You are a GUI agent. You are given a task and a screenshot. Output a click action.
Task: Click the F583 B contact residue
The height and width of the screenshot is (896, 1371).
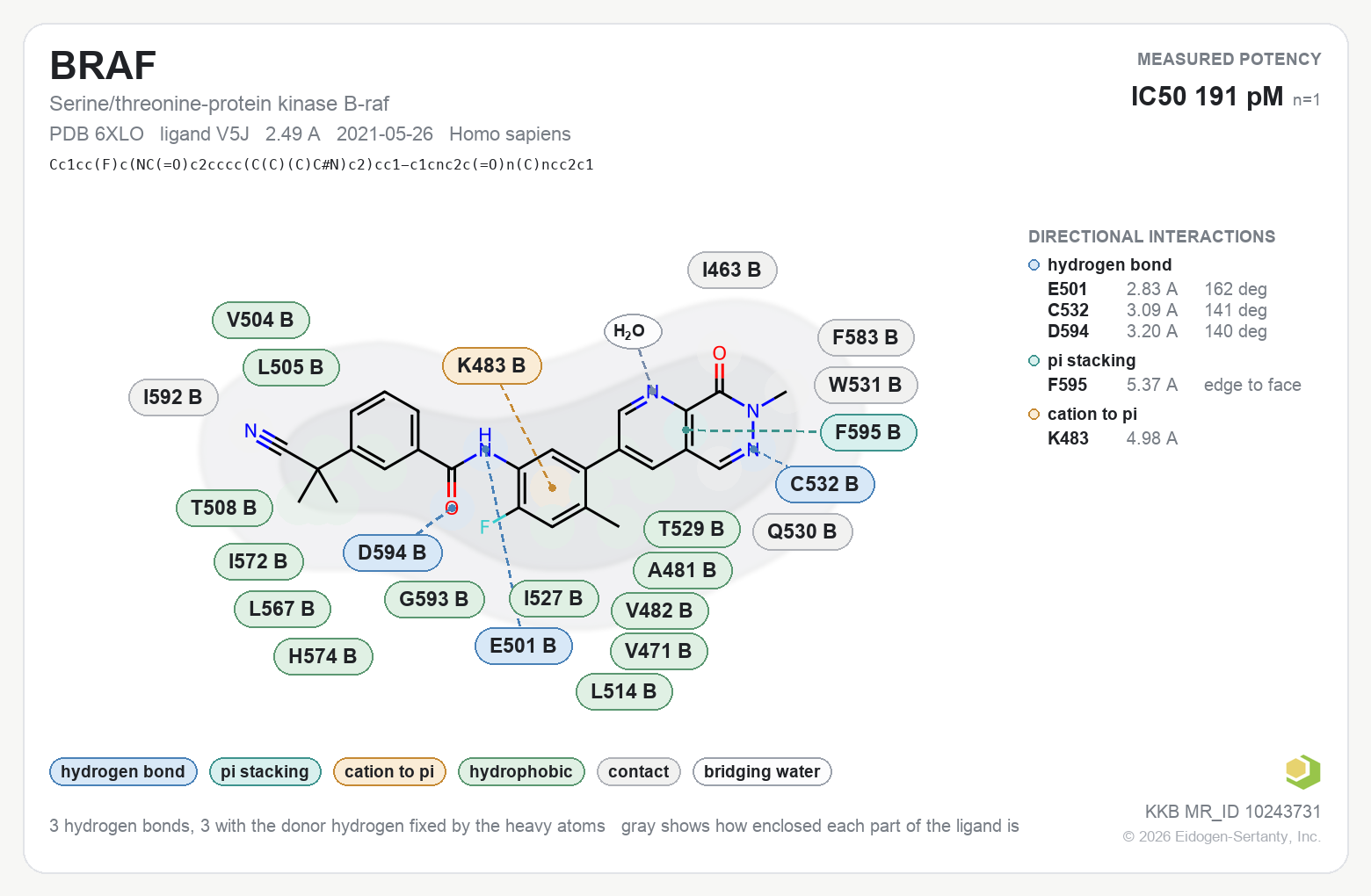point(866,337)
